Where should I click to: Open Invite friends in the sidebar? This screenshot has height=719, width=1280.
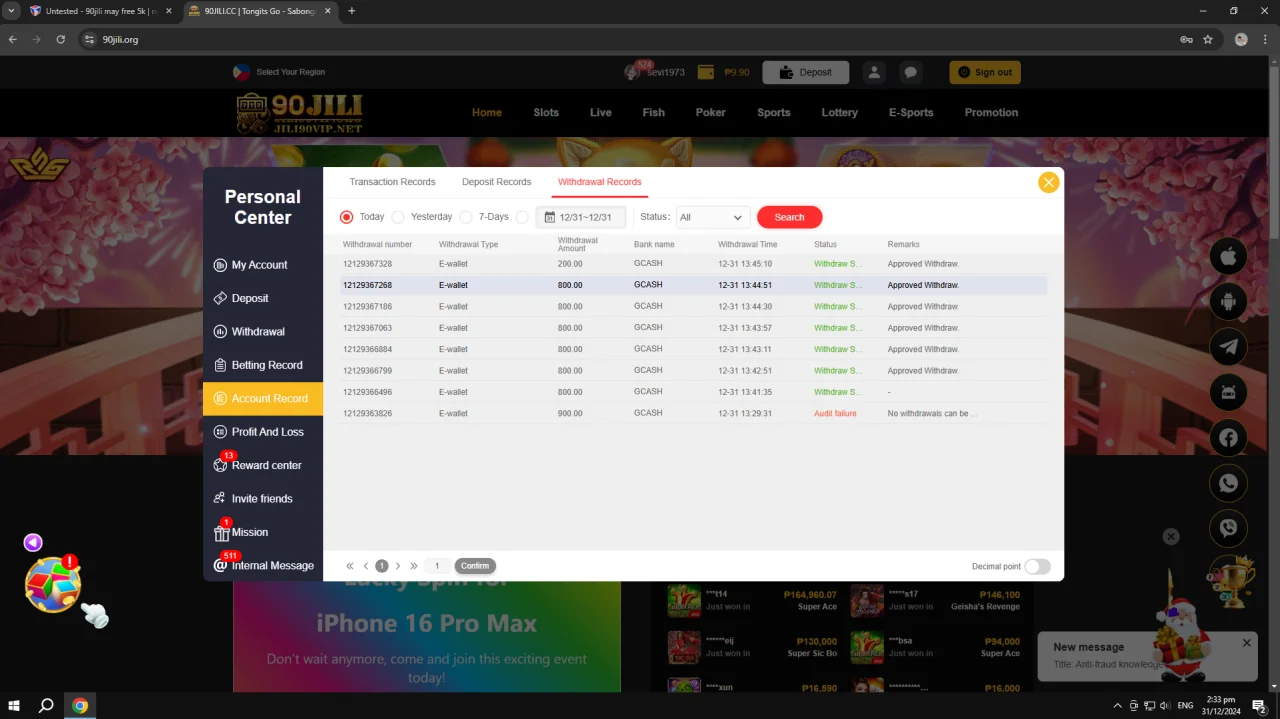click(x=263, y=498)
